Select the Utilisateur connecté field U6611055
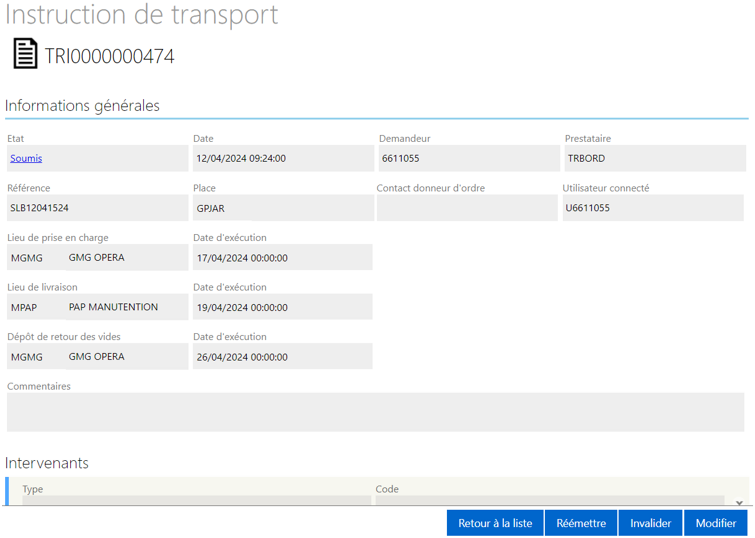Viewport: 755px width, 538px height. (x=653, y=208)
